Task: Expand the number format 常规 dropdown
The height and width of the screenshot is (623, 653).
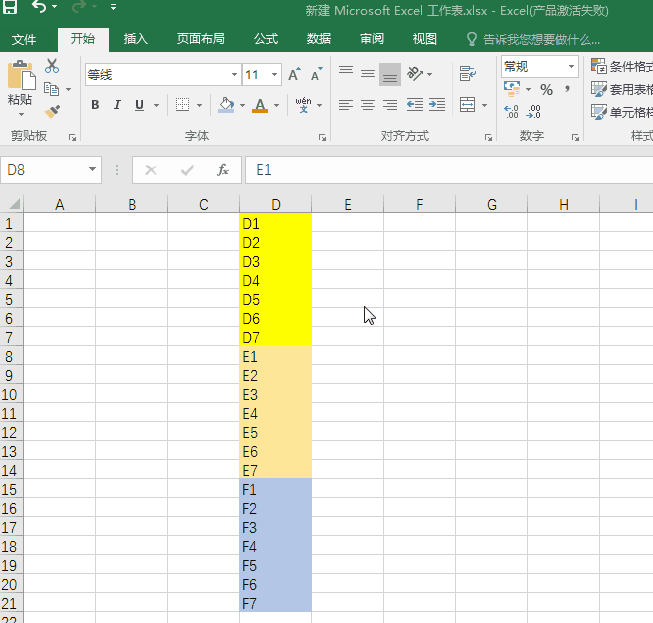Action: coord(572,66)
